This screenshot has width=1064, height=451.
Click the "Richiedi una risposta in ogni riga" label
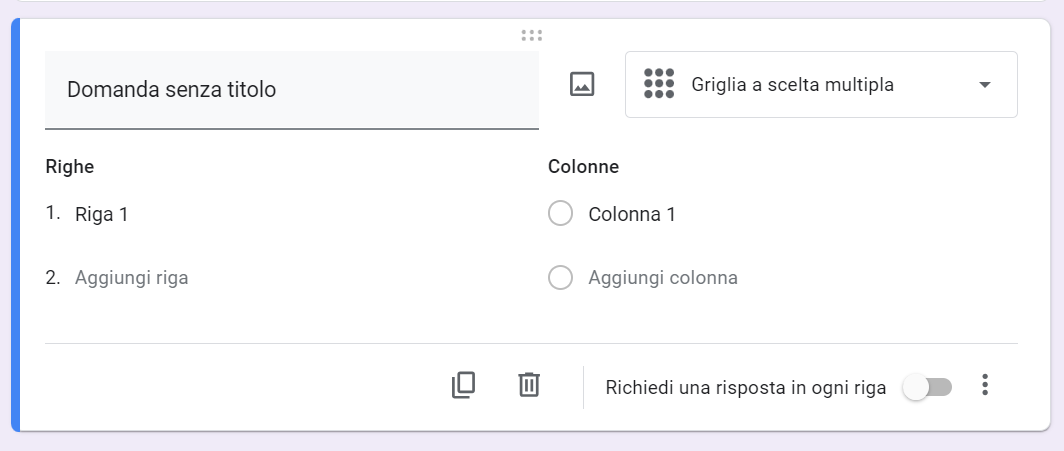746,388
